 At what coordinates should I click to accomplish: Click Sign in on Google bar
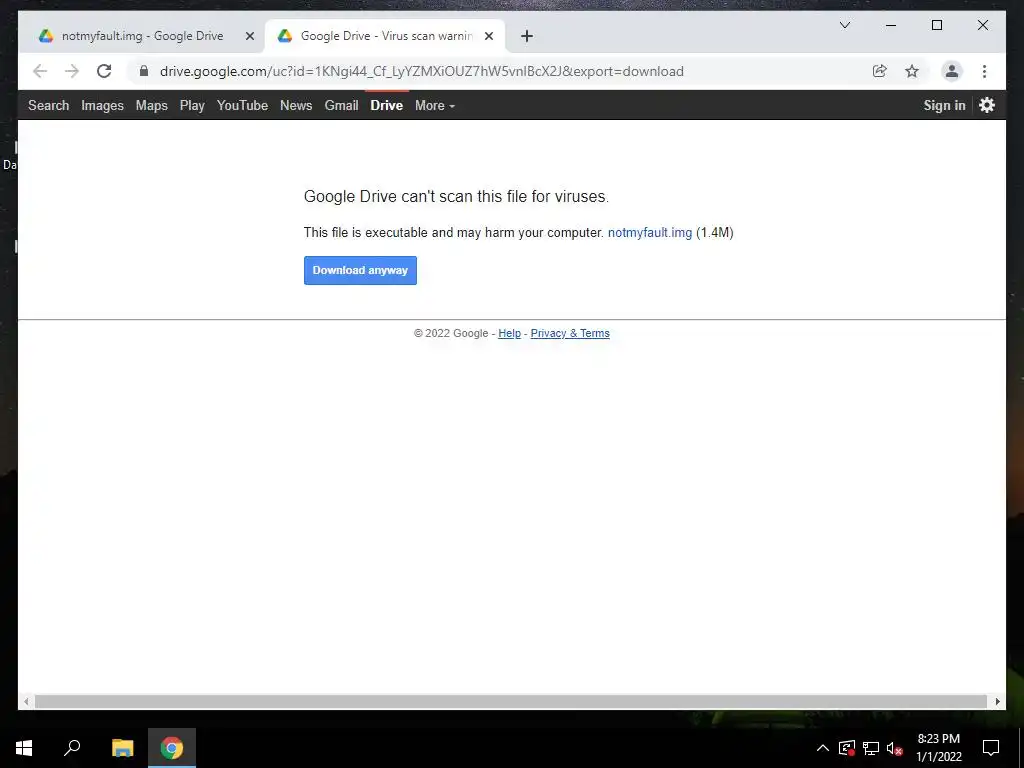[x=944, y=105]
